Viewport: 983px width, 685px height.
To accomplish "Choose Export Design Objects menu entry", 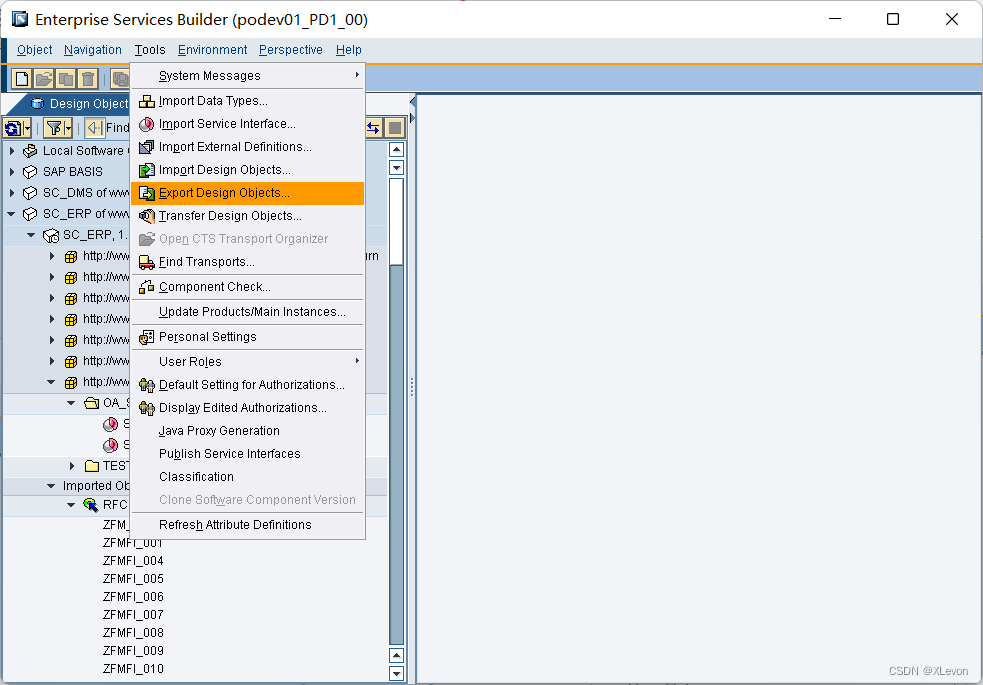I will (248, 193).
